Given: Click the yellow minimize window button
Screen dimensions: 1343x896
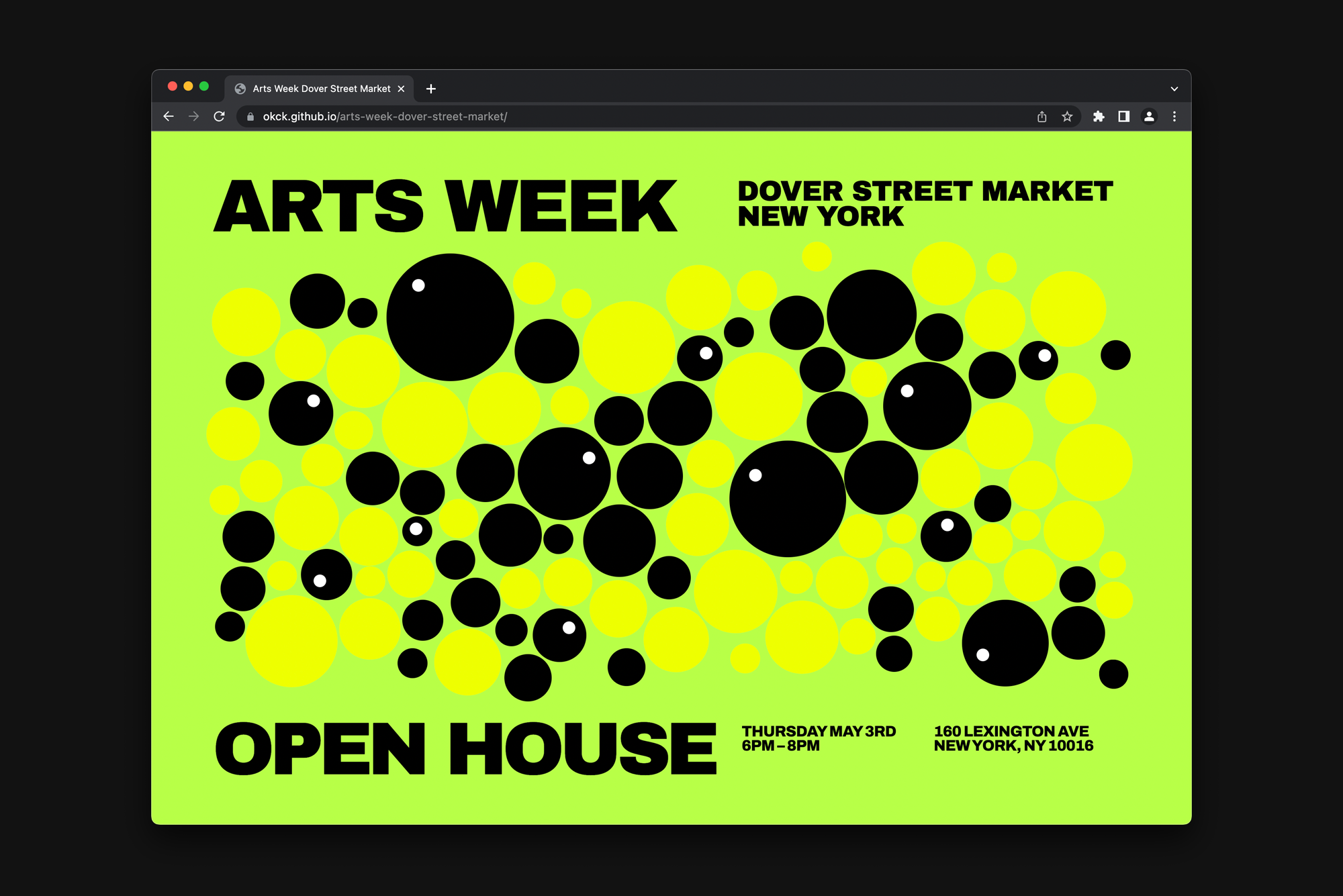Looking at the screenshot, I should pyautogui.click(x=188, y=86).
